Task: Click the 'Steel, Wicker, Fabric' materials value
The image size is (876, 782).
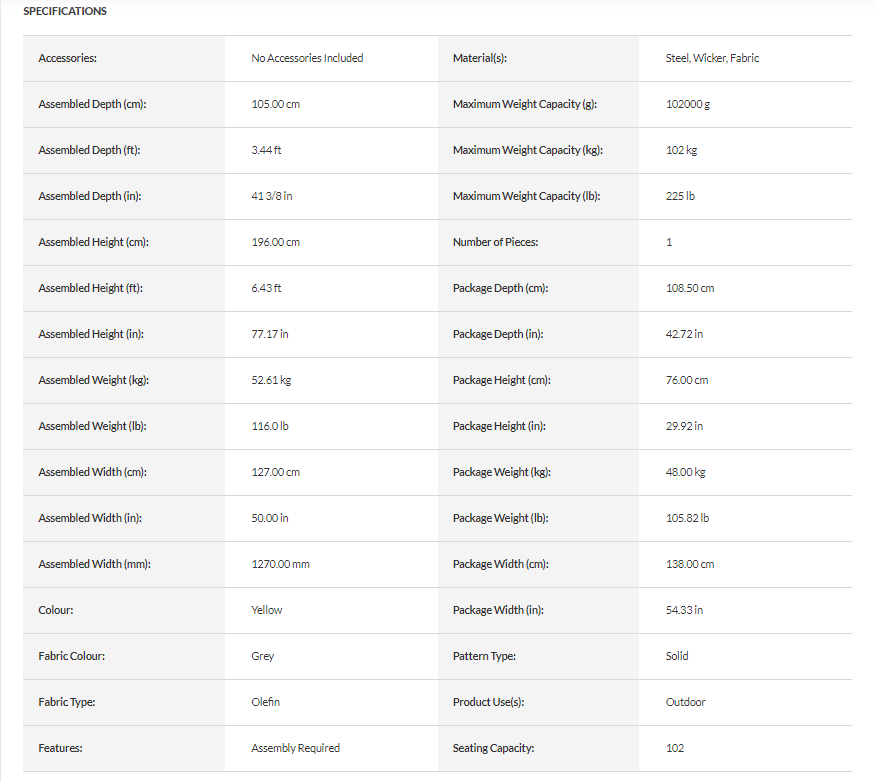Action: (712, 58)
